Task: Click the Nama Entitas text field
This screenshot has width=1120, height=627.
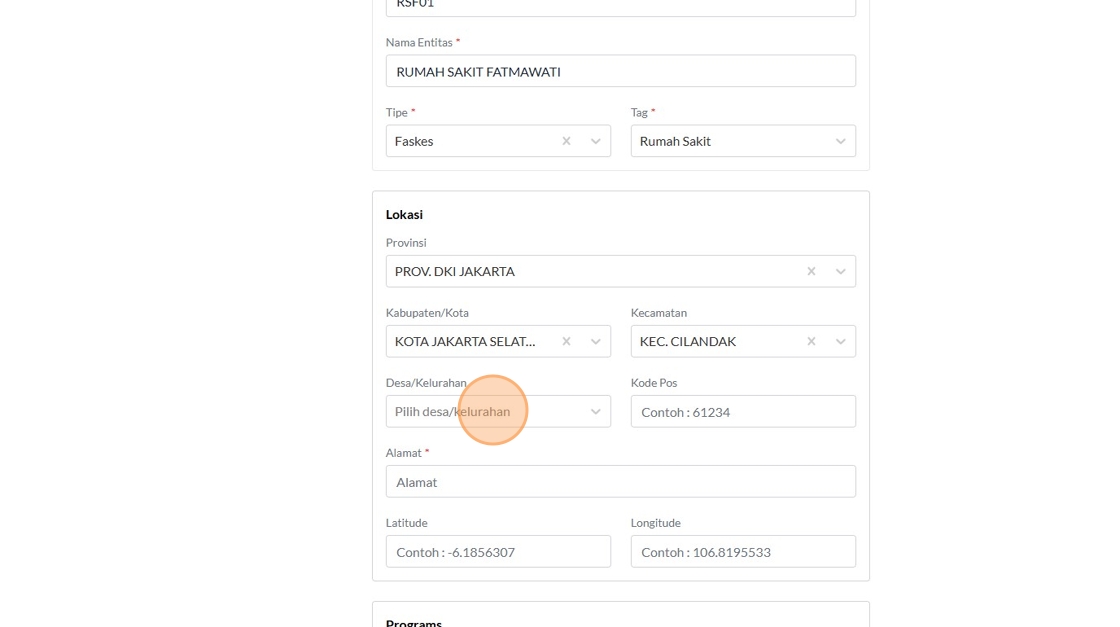Action: [620, 71]
